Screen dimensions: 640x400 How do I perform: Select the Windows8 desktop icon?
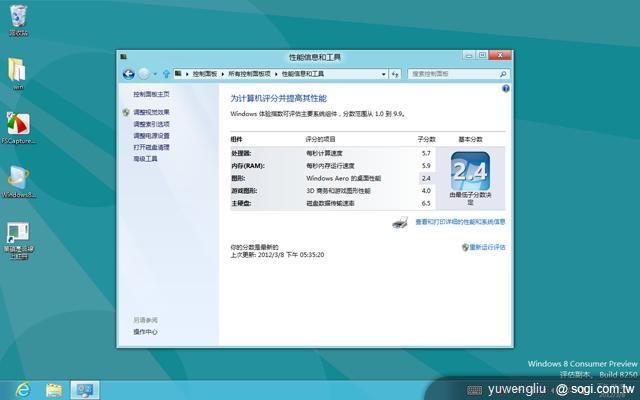[x=18, y=182]
